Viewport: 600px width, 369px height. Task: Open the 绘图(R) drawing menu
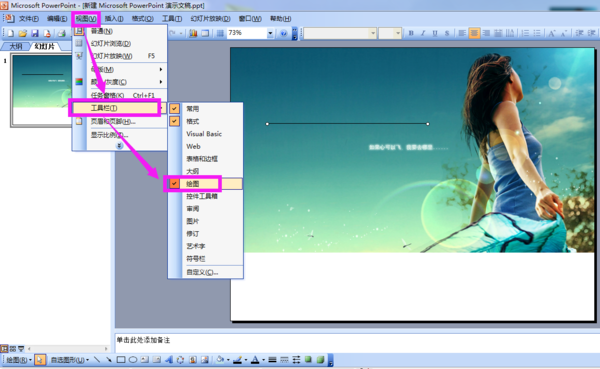point(19,360)
